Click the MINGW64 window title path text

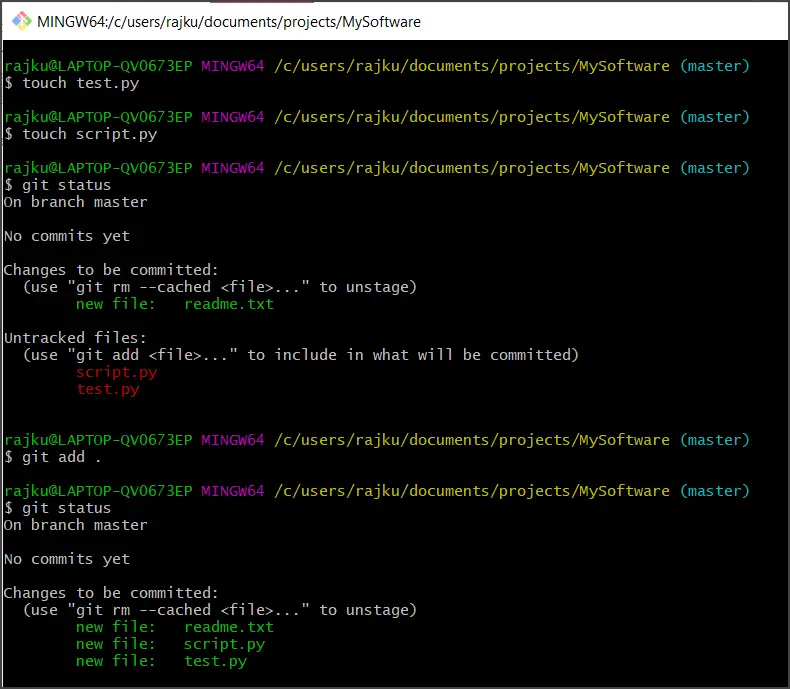(x=229, y=22)
